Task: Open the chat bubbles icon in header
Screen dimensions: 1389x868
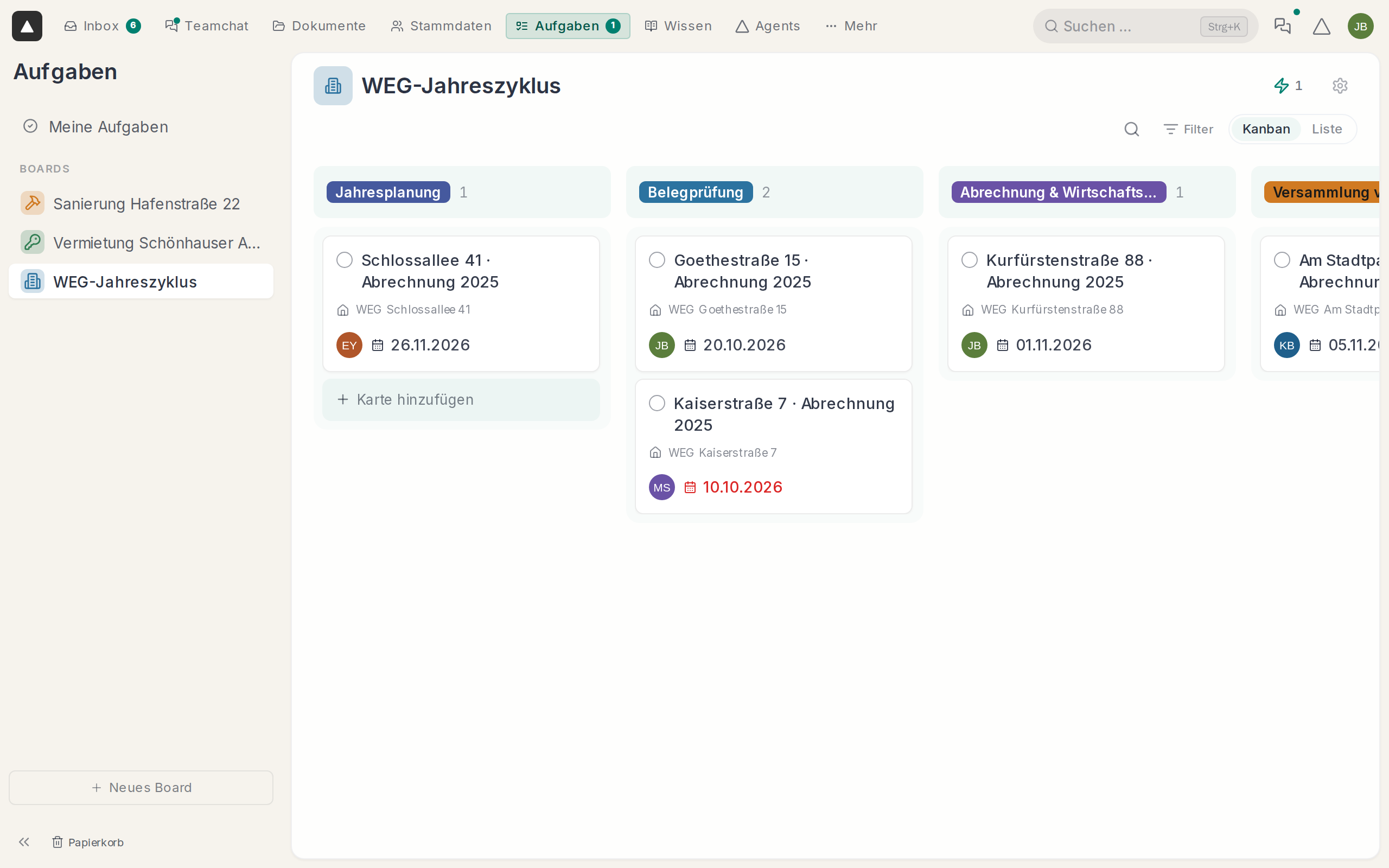Action: click(1282, 26)
